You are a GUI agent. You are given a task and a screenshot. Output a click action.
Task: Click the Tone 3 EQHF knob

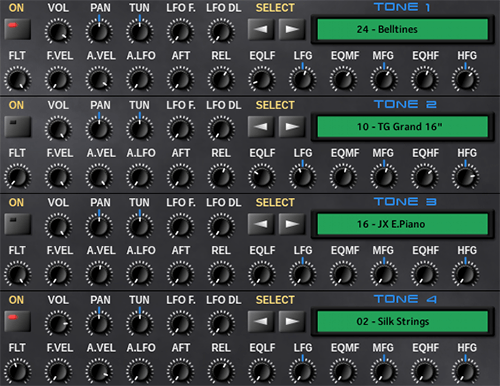pos(425,274)
